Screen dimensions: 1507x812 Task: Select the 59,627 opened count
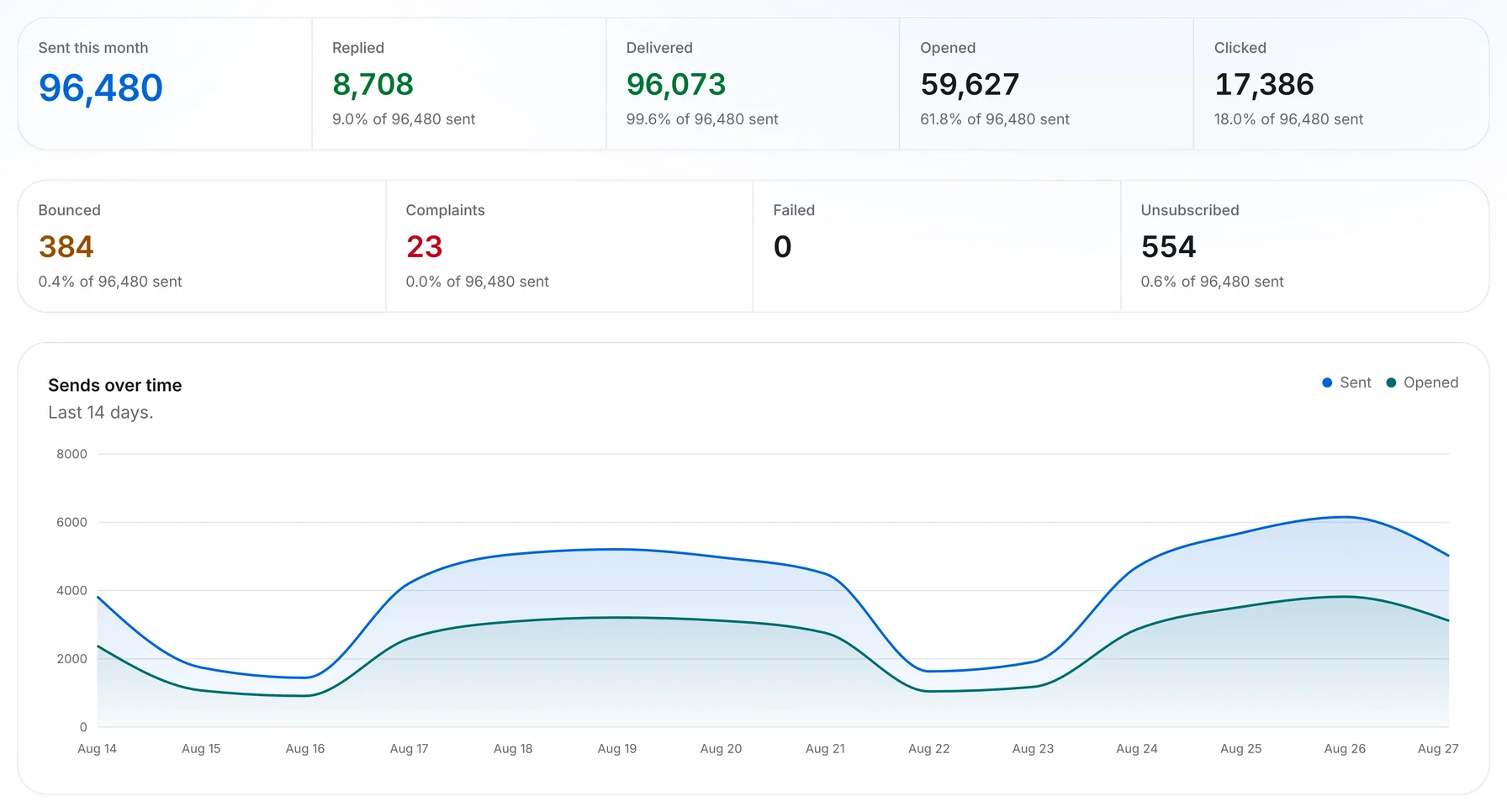pos(970,84)
